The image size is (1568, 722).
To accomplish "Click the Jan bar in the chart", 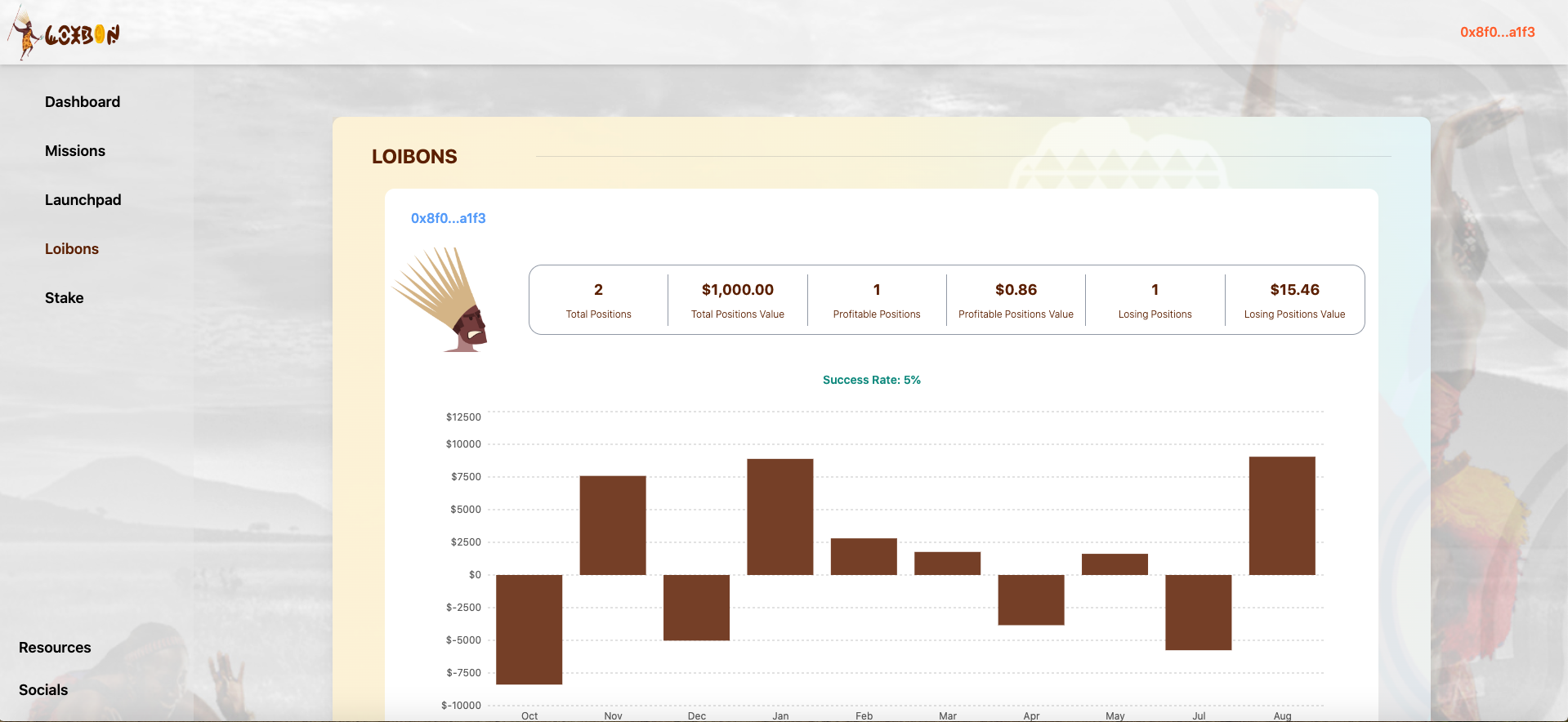I will pyautogui.click(x=780, y=517).
